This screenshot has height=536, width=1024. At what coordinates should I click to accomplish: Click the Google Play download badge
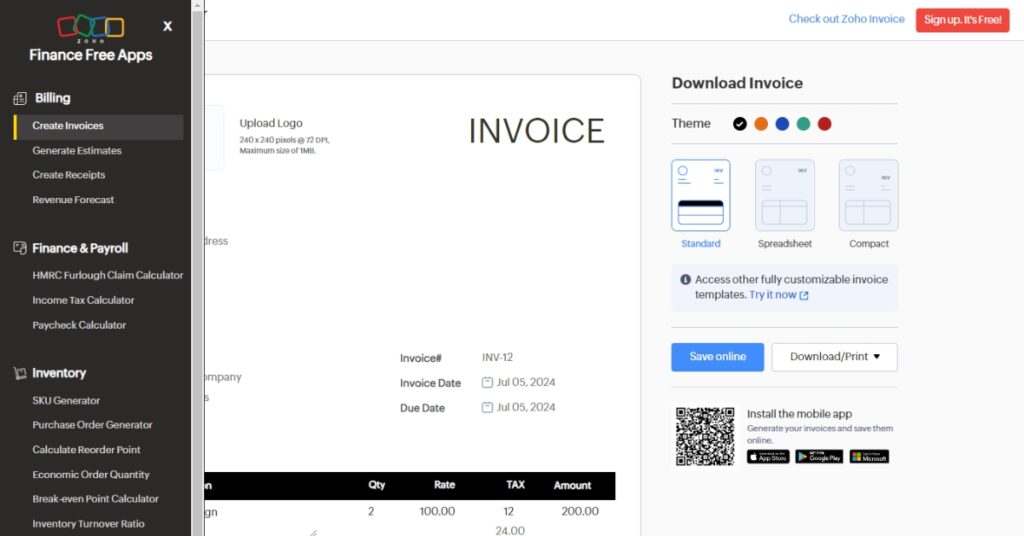[x=818, y=457]
